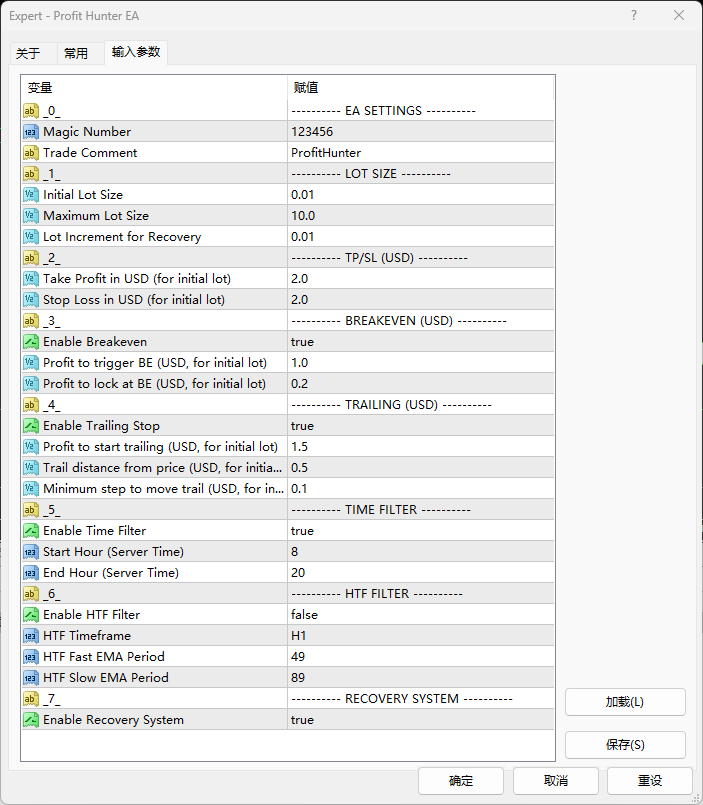Image resolution: width=703 pixels, height=805 pixels.
Task: Open the HTF Timeframe H1 dropdown
Action: click(x=420, y=636)
